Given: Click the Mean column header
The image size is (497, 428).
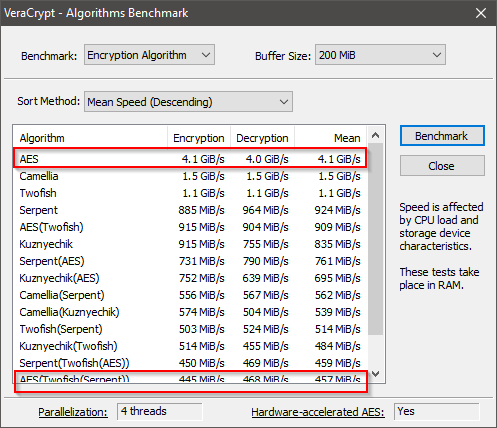Looking at the screenshot, I should 331,138.
